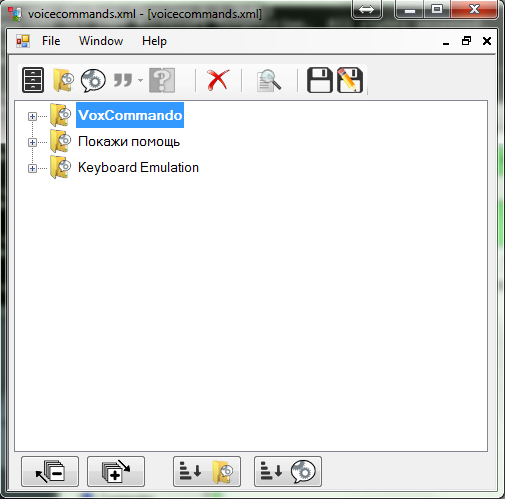Click title bar application icon
Screen dimensions: 505x499
[x=15, y=14]
